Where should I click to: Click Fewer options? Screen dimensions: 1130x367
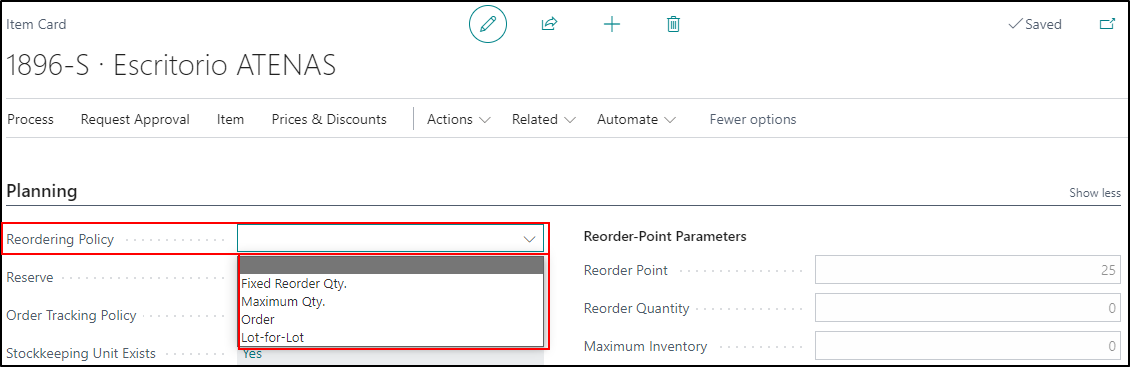[x=753, y=120]
